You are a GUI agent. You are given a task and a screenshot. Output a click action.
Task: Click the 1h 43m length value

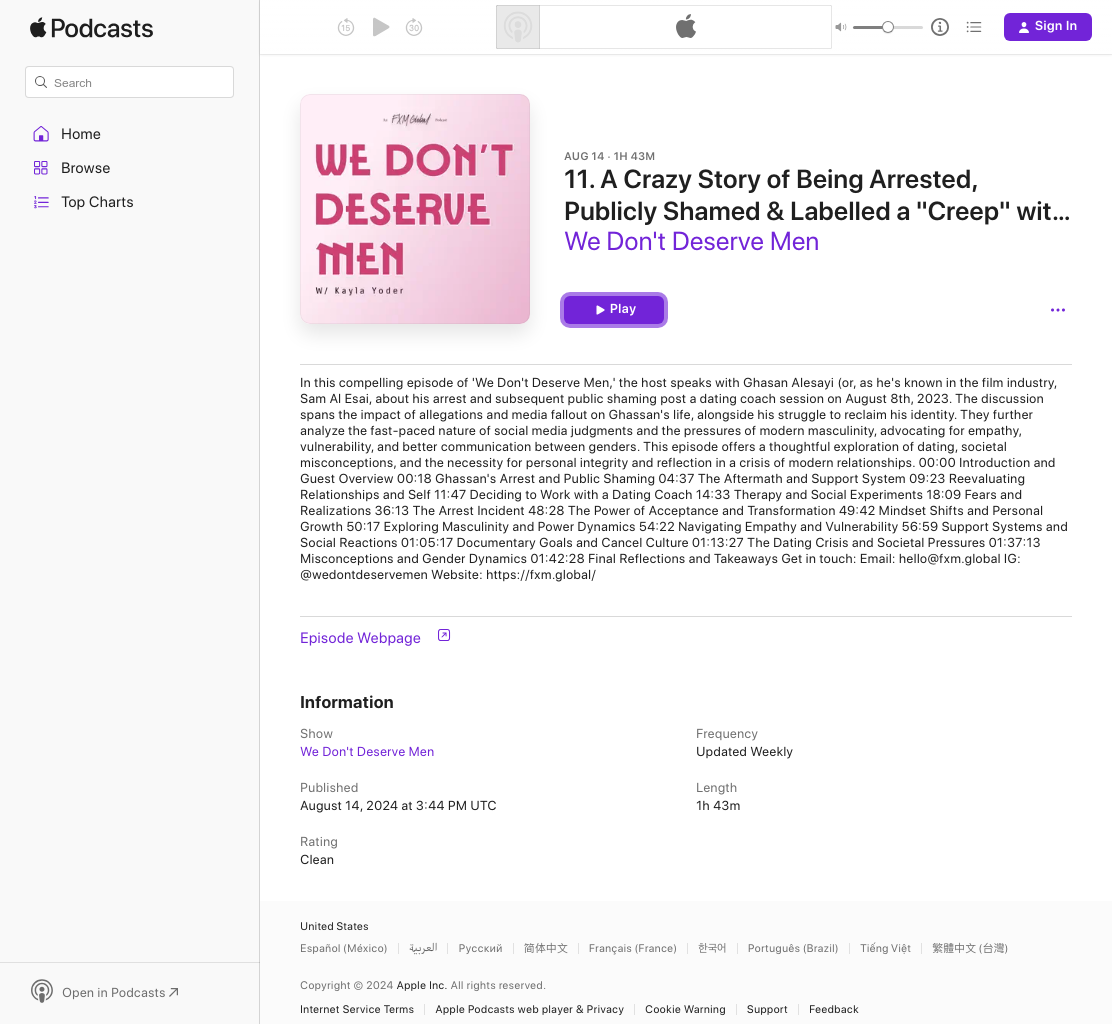(x=718, y=806)
